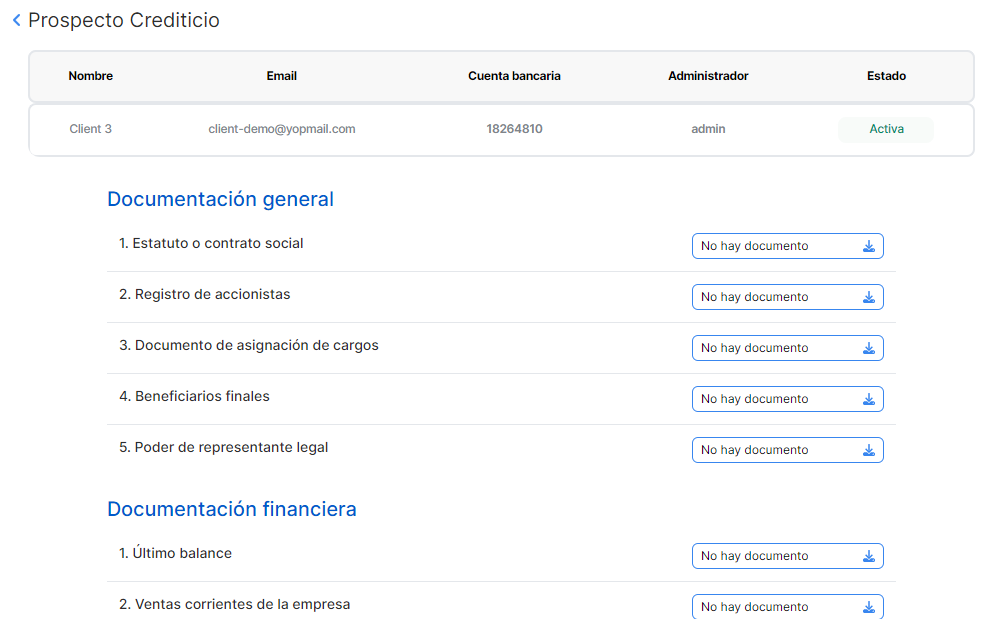Click the Nombre column header

click(x=90, y=76)
